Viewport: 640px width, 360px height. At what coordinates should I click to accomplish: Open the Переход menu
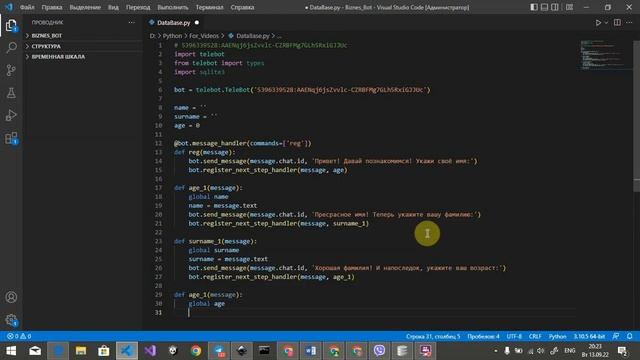138,7
